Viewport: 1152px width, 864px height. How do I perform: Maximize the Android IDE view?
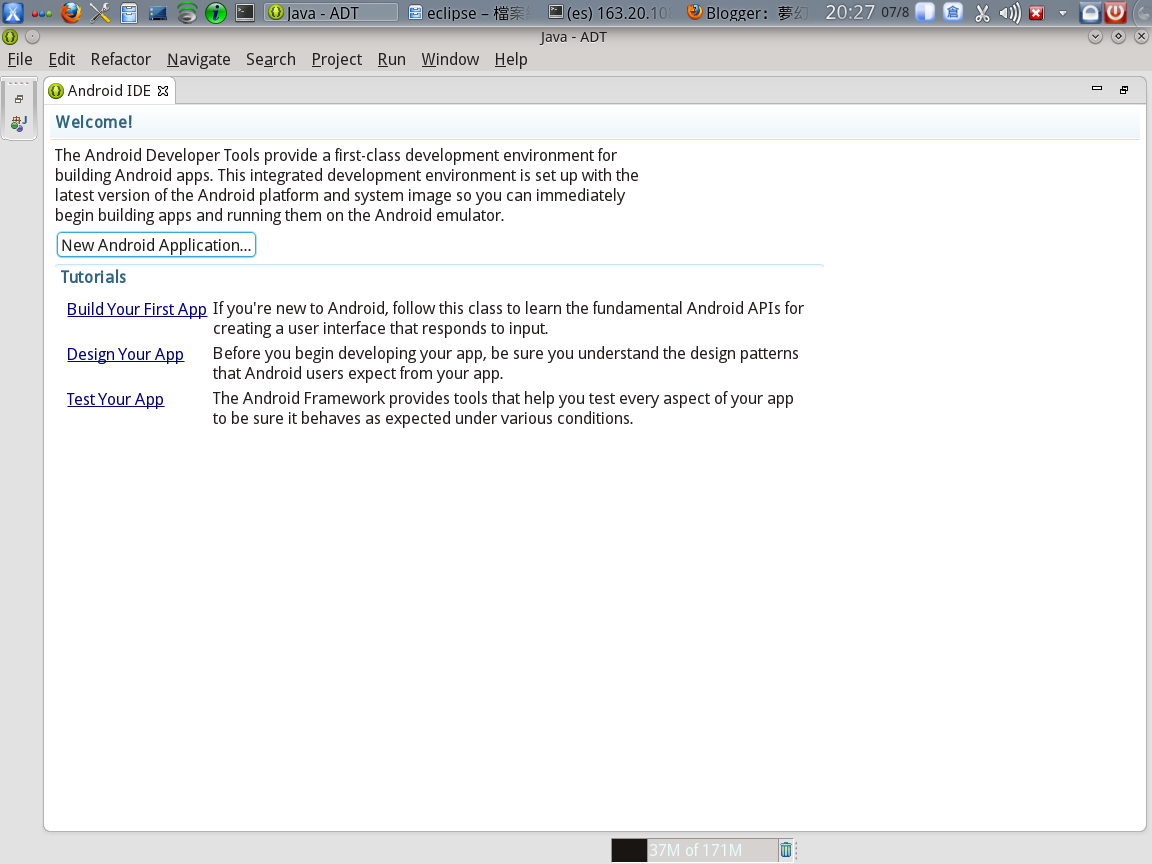coord(1124,90)
